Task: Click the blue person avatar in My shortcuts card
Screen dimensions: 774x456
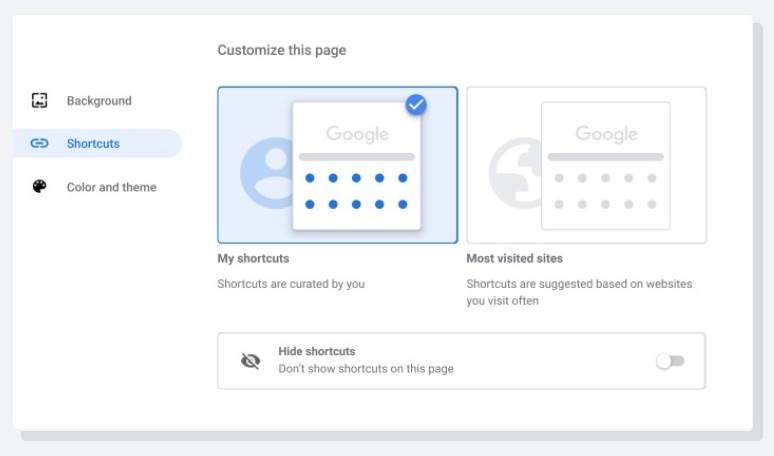Action: click(267, 172)
